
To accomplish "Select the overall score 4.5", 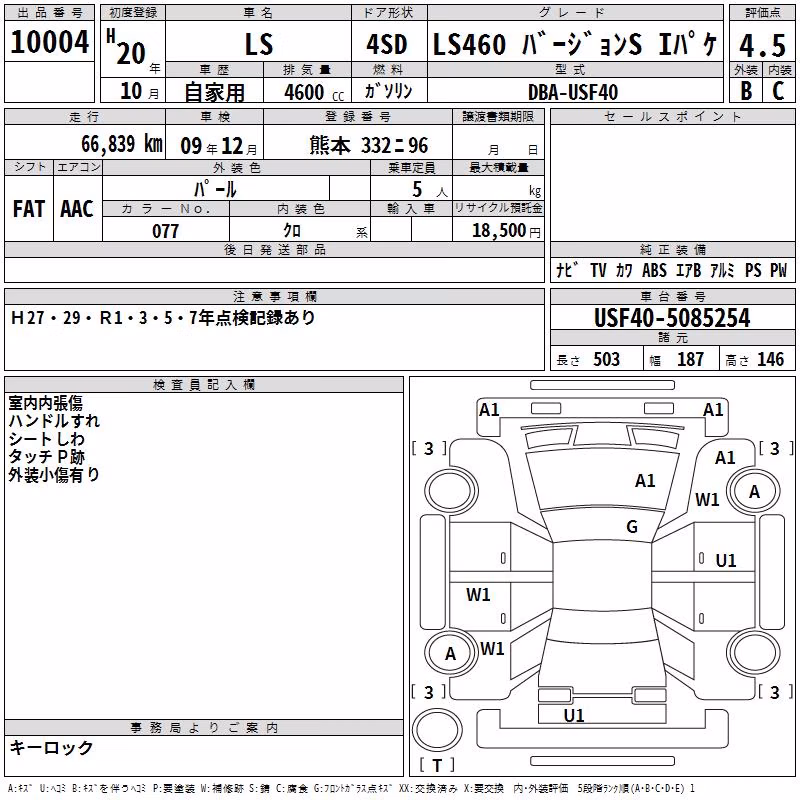I will click(x=762, y=45).
